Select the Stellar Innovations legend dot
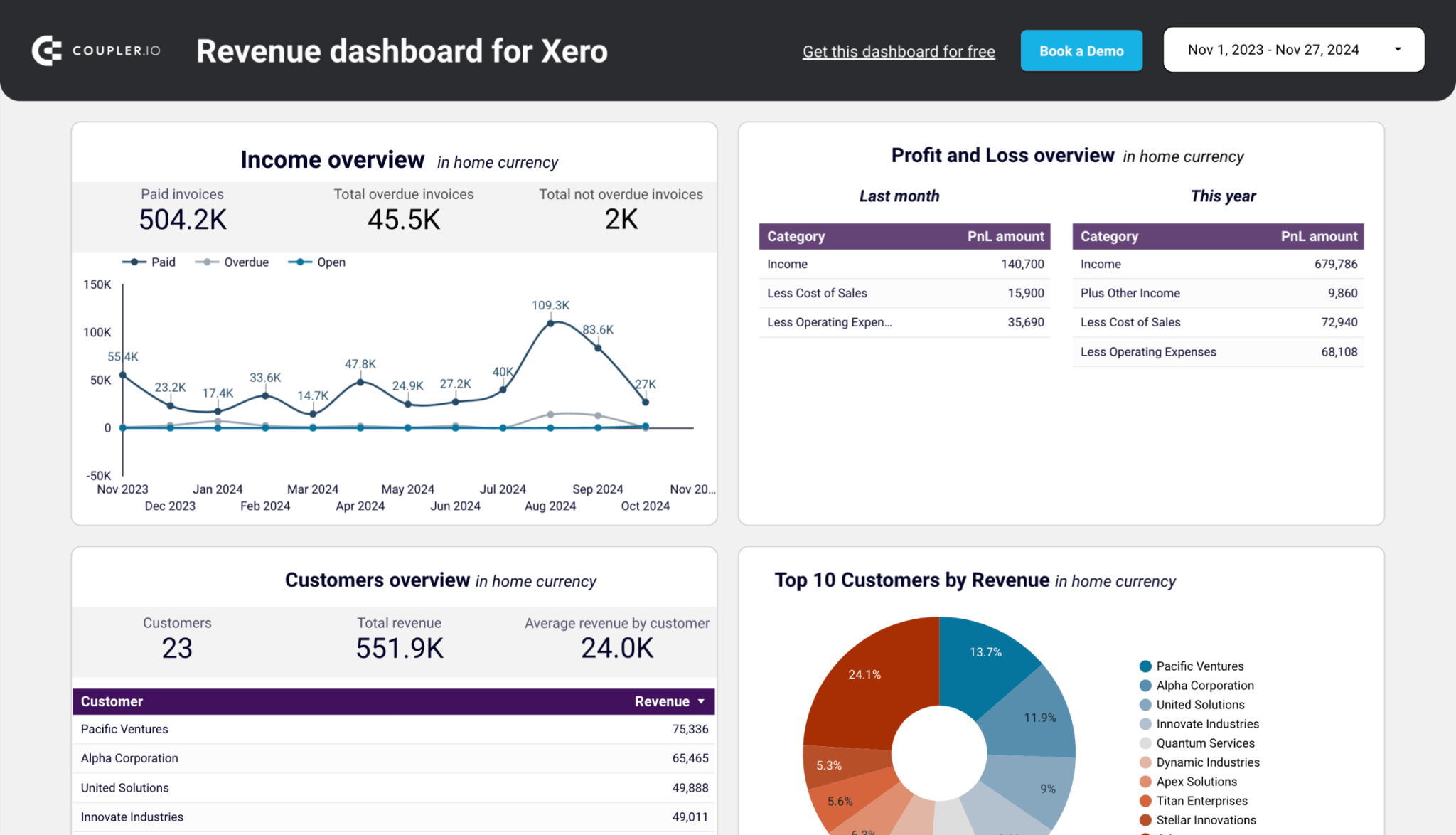Image resolution: width=1456 pixels, height=835 pixels. (x=1145, y=819)
